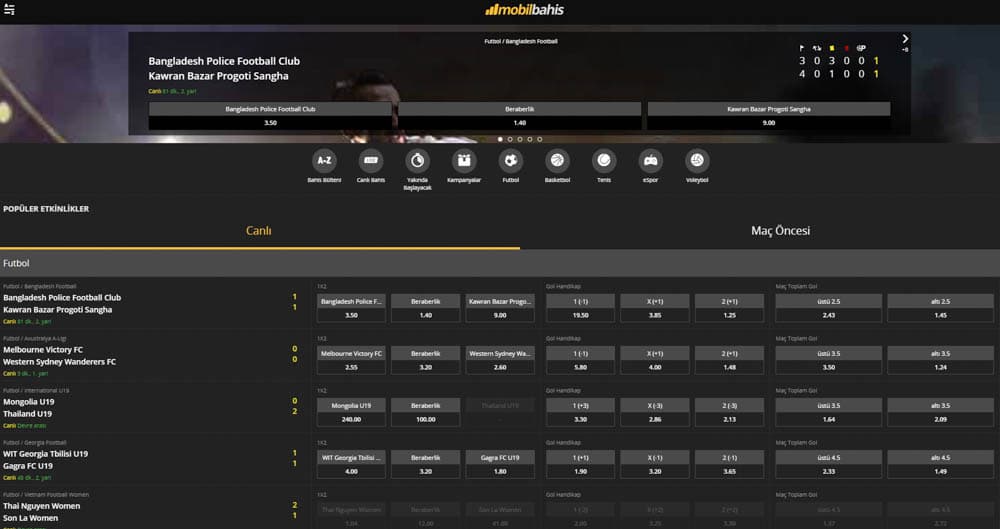Select the Basketbol icon
Viewport: 1000px width, 529px height.
557,161
